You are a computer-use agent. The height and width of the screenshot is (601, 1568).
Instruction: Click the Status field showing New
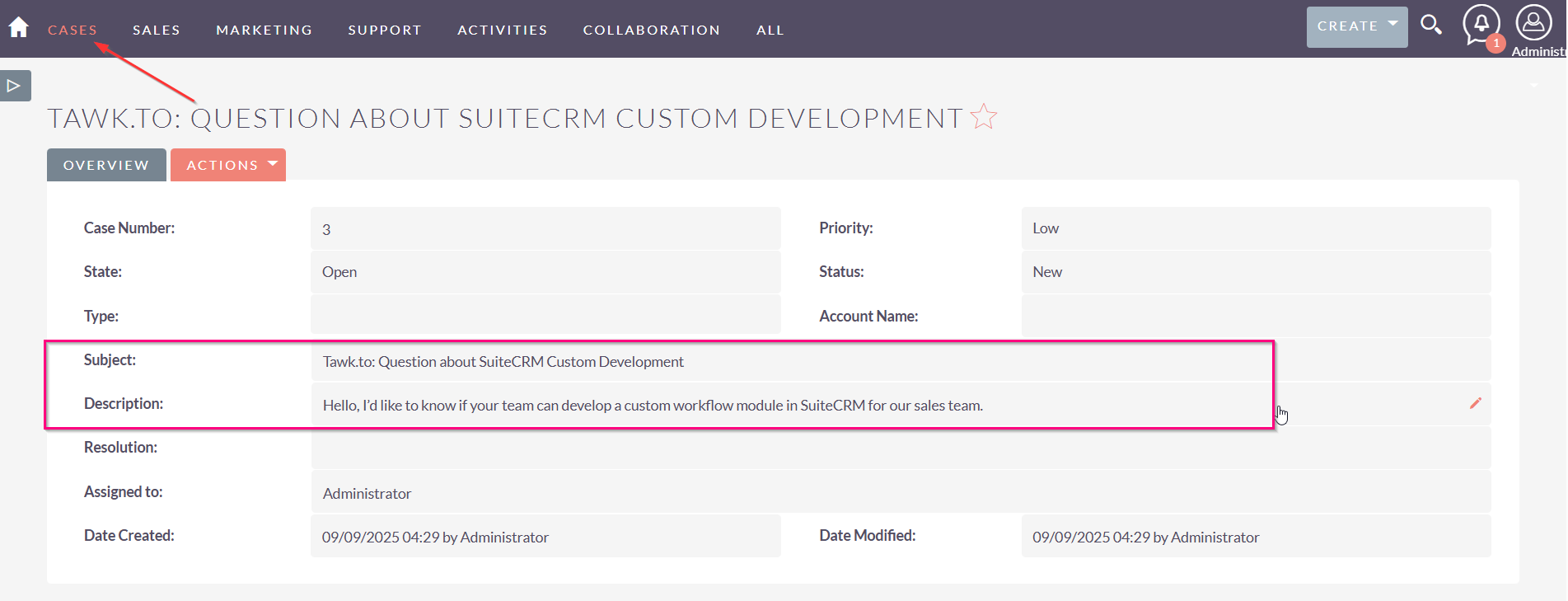[1047, 272]
